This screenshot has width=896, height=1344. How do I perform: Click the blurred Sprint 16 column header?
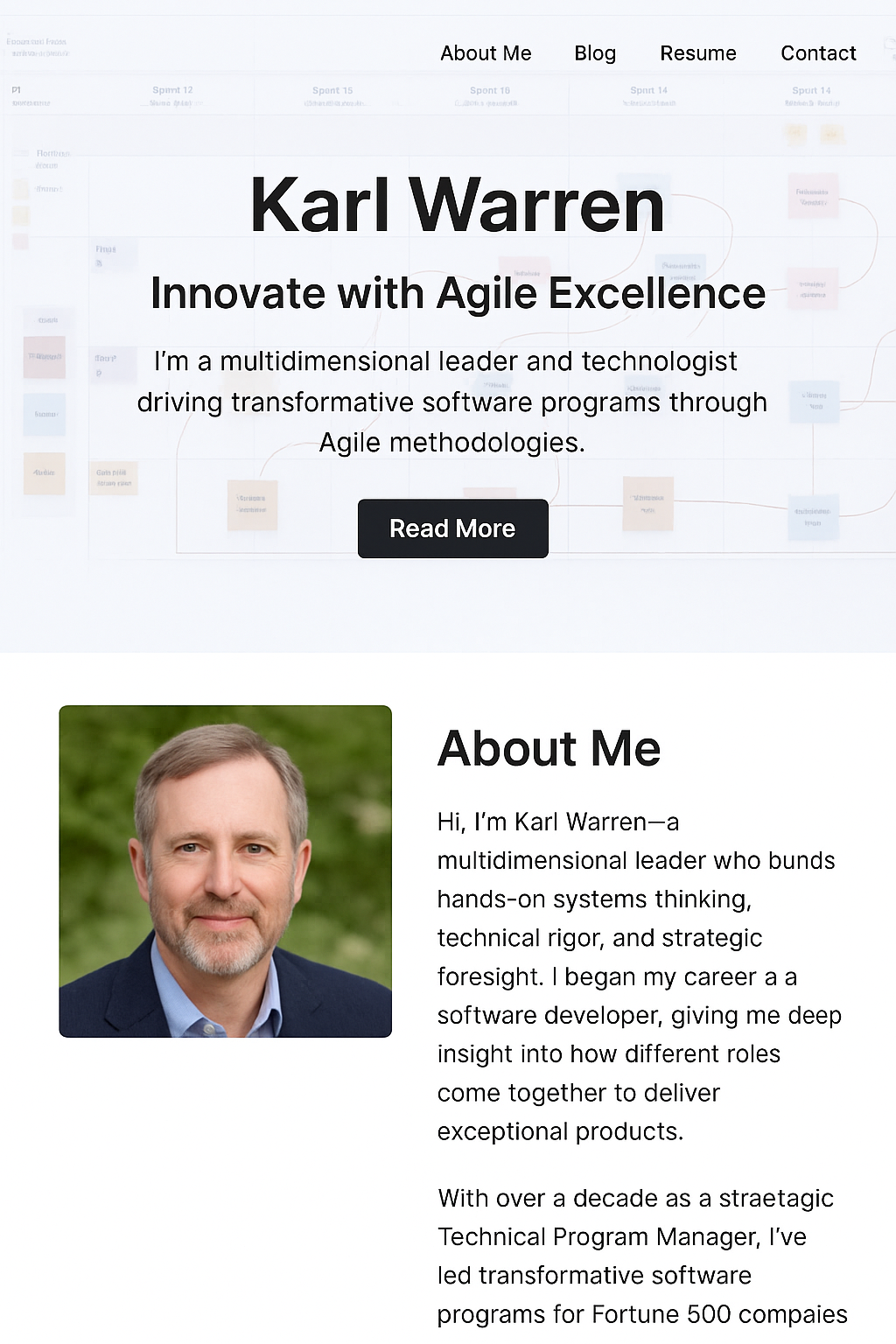pyautogui.click(x=489, y=91)
